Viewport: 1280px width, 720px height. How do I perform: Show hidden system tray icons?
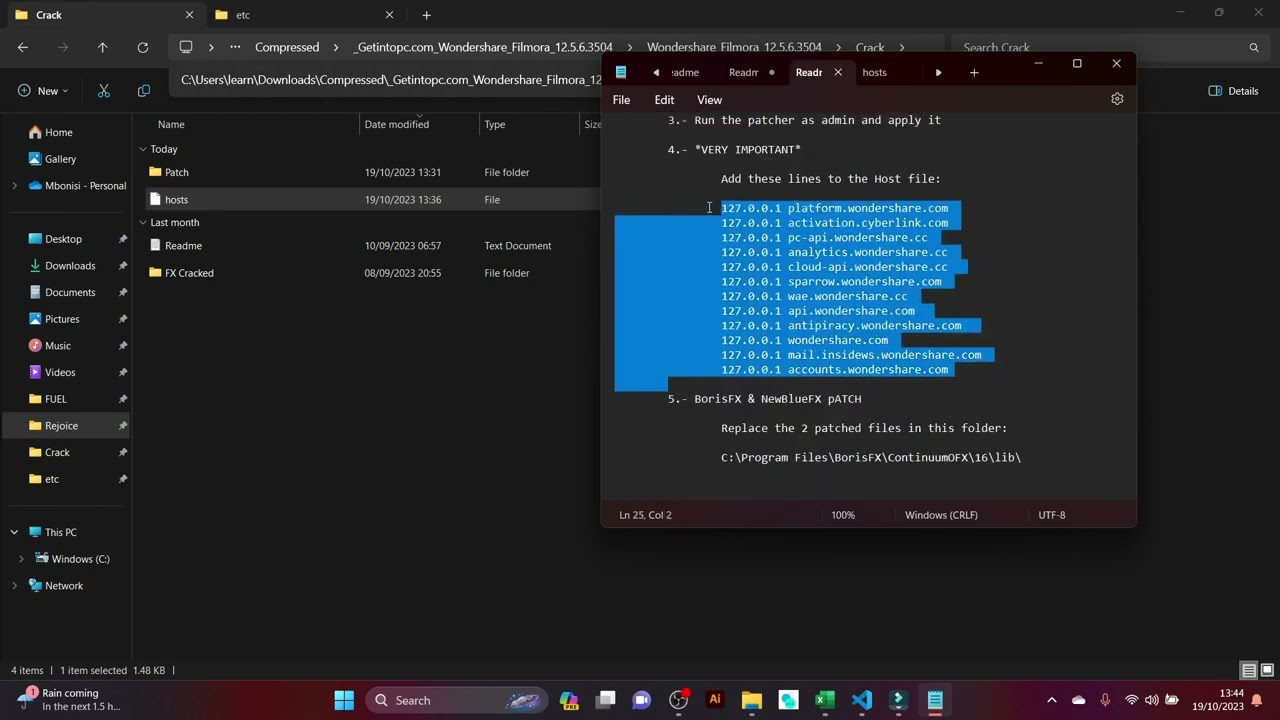tap(1051, 700)
